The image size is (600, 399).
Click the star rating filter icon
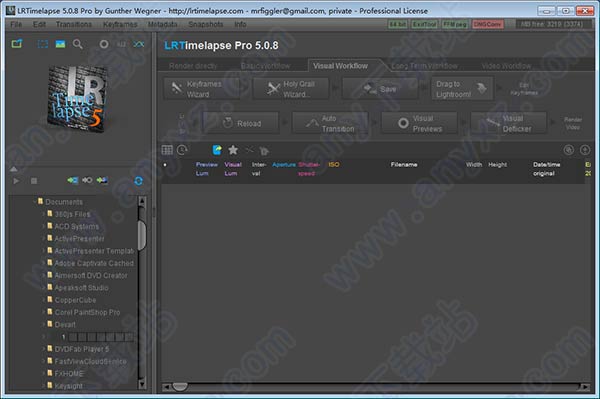[x=233, y=150]
